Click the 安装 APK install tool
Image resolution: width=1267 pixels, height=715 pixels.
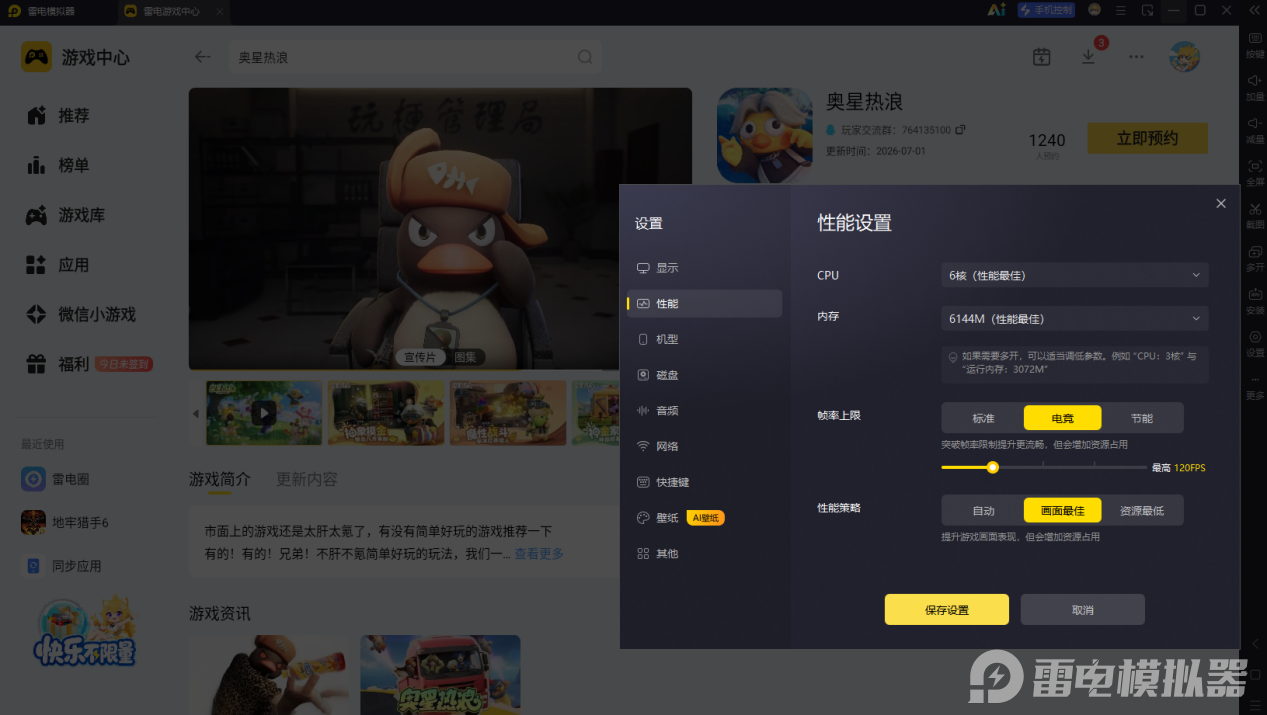coord(1255,300)
